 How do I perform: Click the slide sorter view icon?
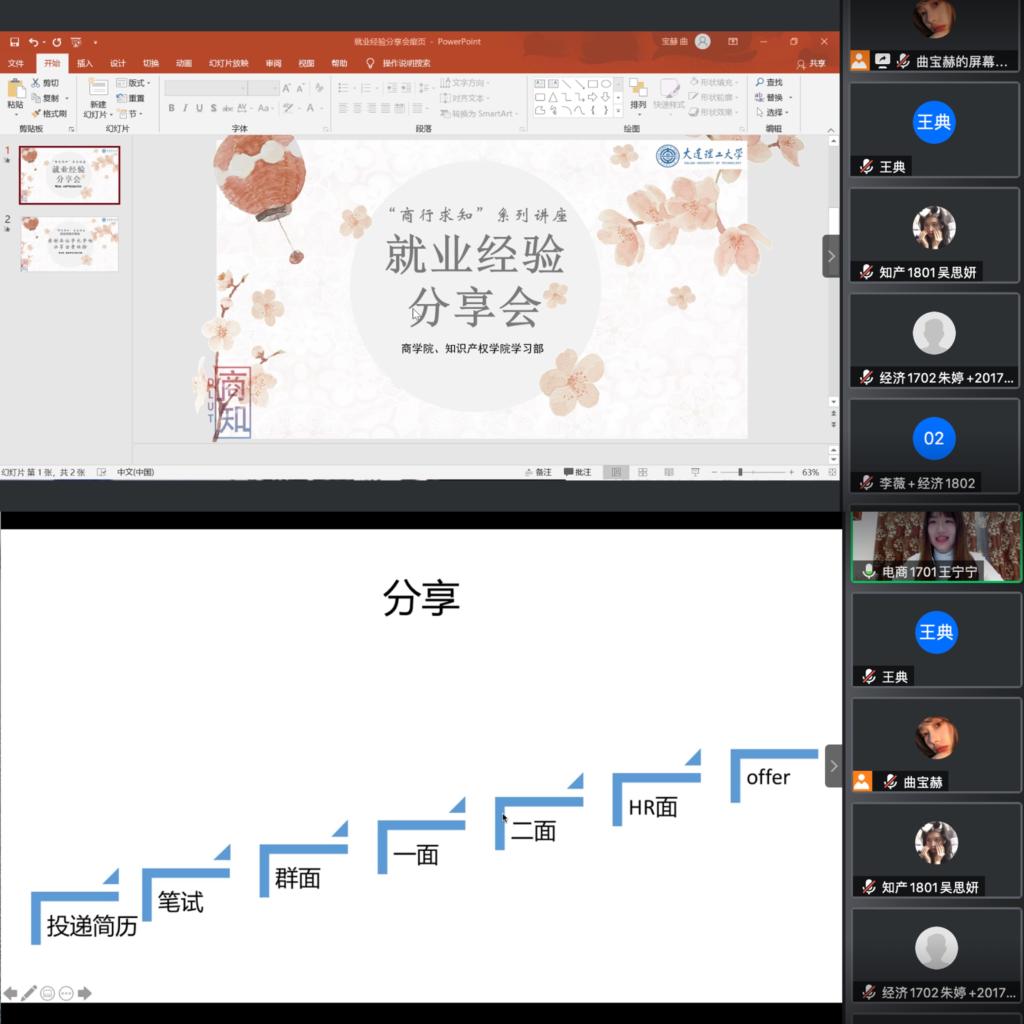(x=642, y=472)
